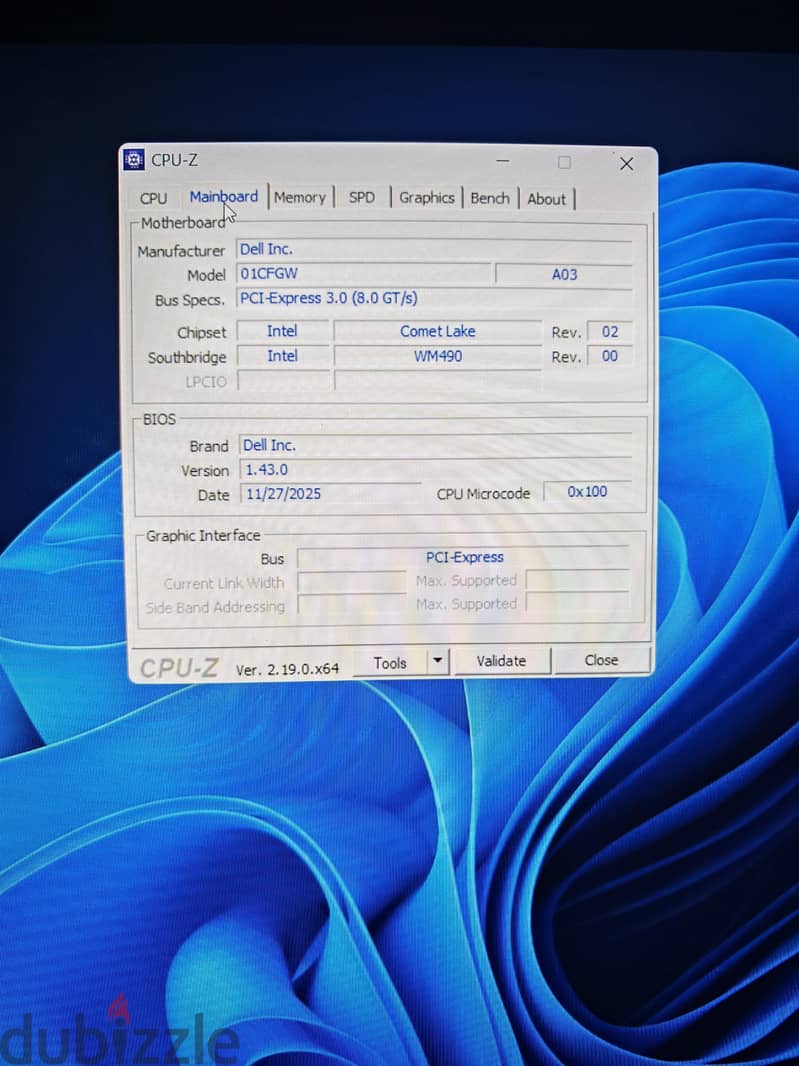
Task: Click the CPU-Z title text
Action: (x=174, y=160)
